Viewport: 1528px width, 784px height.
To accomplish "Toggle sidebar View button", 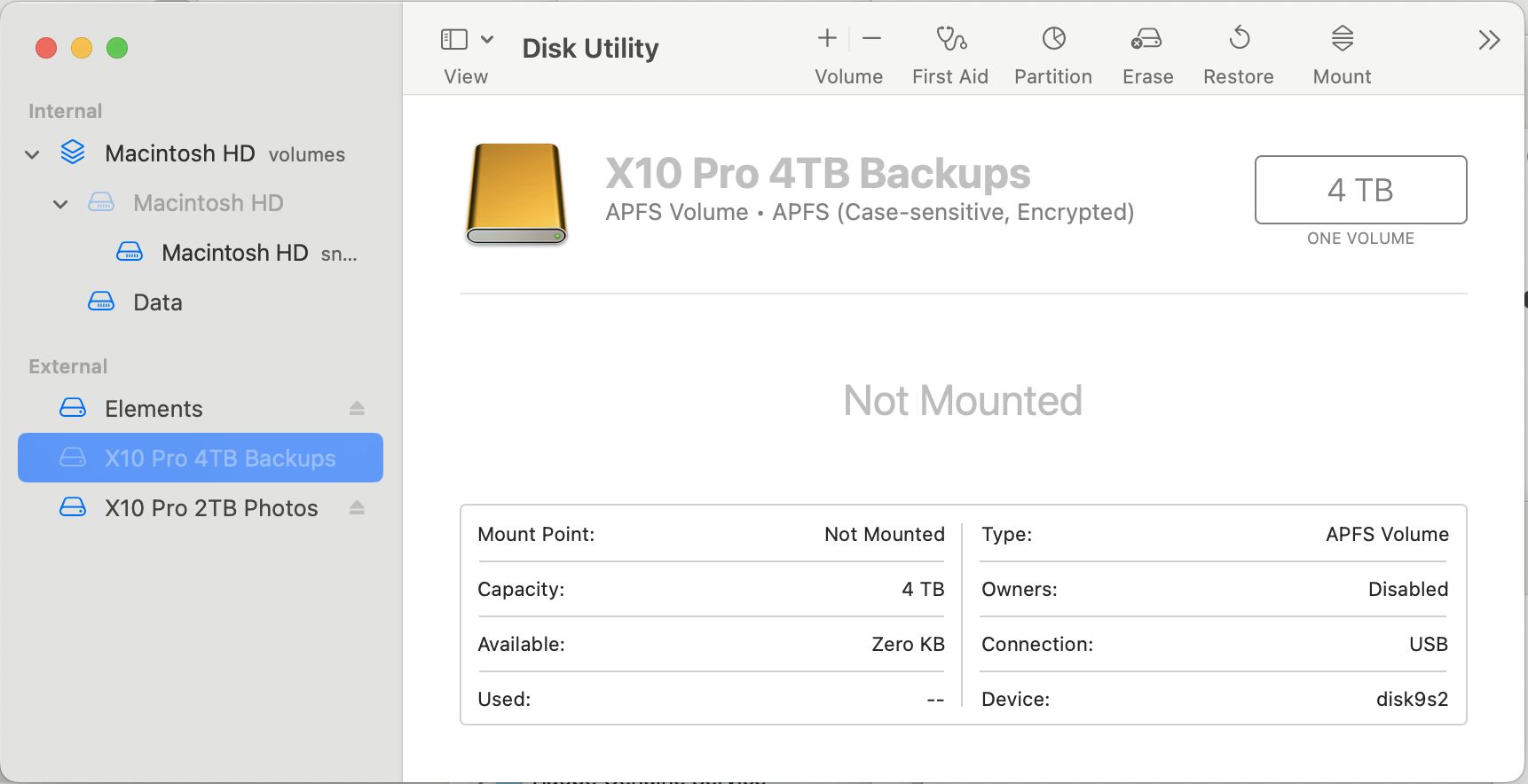I will click(x=454, y=39).
